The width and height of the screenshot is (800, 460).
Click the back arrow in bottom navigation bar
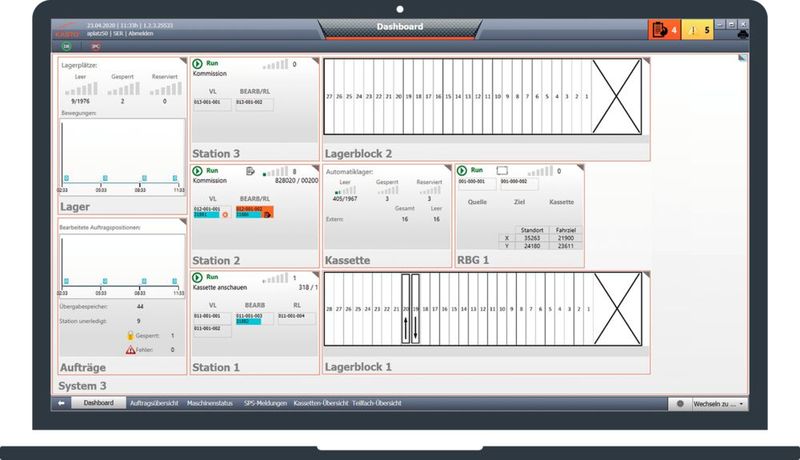(x=61, y=403)
